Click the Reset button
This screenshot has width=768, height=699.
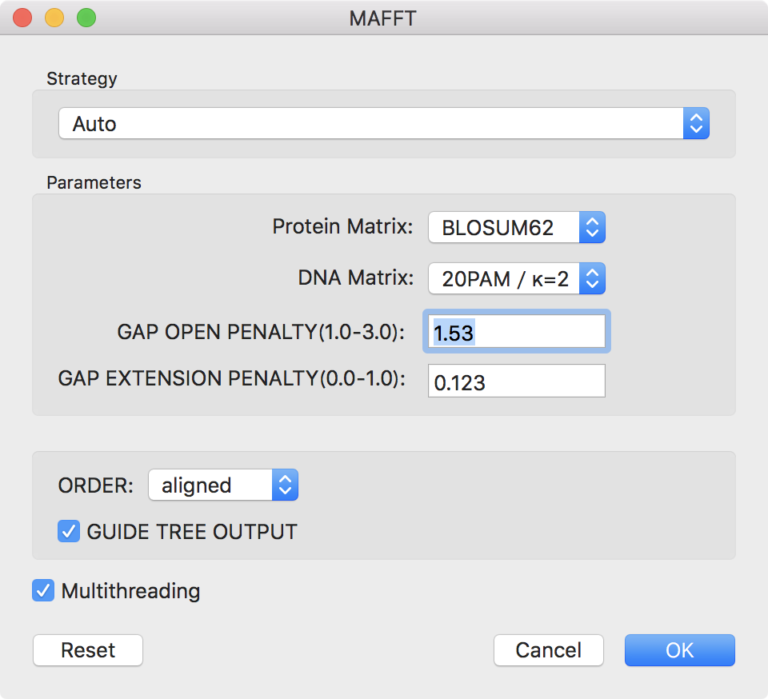pyautogui.click(x=88, y=650)
